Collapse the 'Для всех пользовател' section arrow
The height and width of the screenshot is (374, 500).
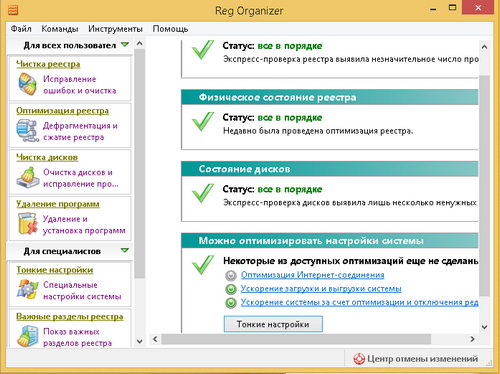click(x=125, y=44)
